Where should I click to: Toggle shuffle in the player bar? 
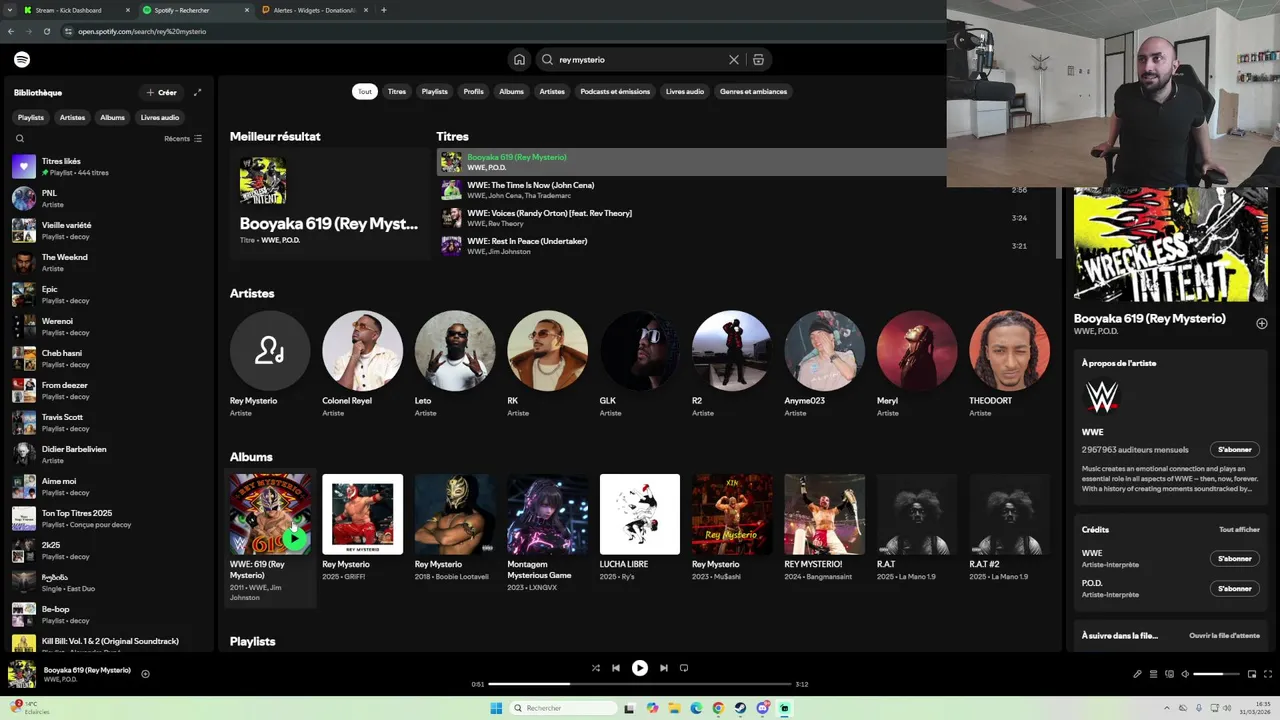596,668
